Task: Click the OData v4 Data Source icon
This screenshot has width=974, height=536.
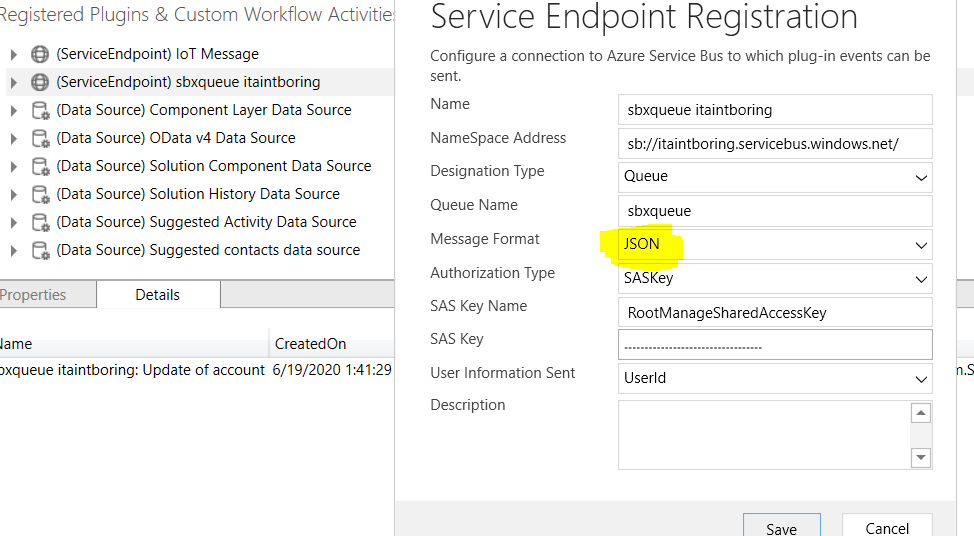Action: click(40, 139)
